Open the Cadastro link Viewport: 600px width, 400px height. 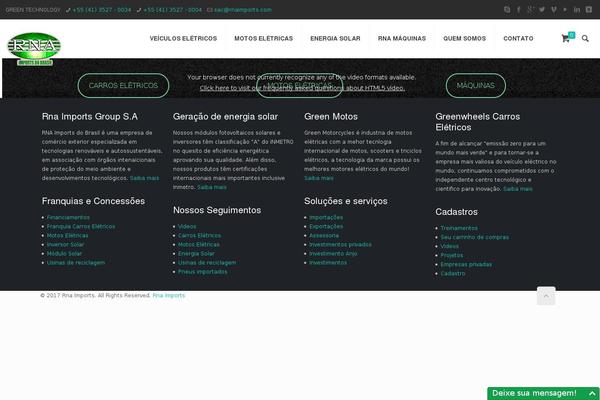(453, 273)
